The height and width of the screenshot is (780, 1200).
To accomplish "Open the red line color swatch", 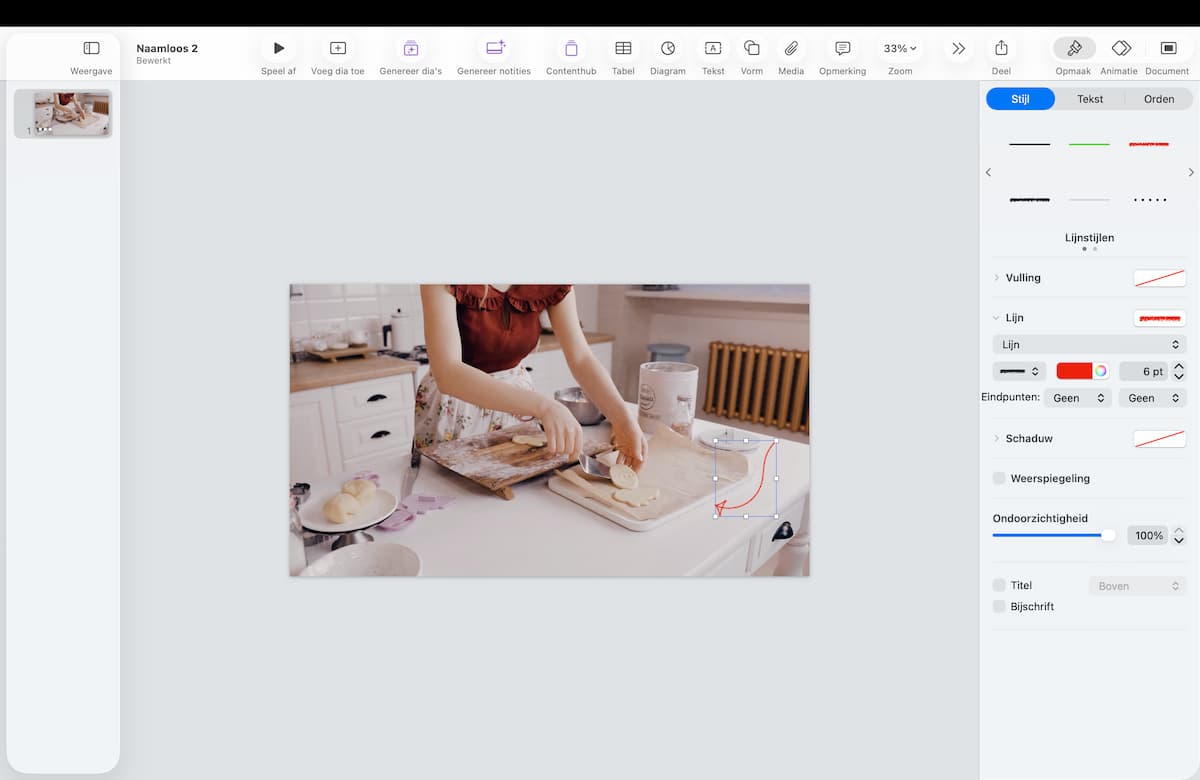I will [1074, 371].
